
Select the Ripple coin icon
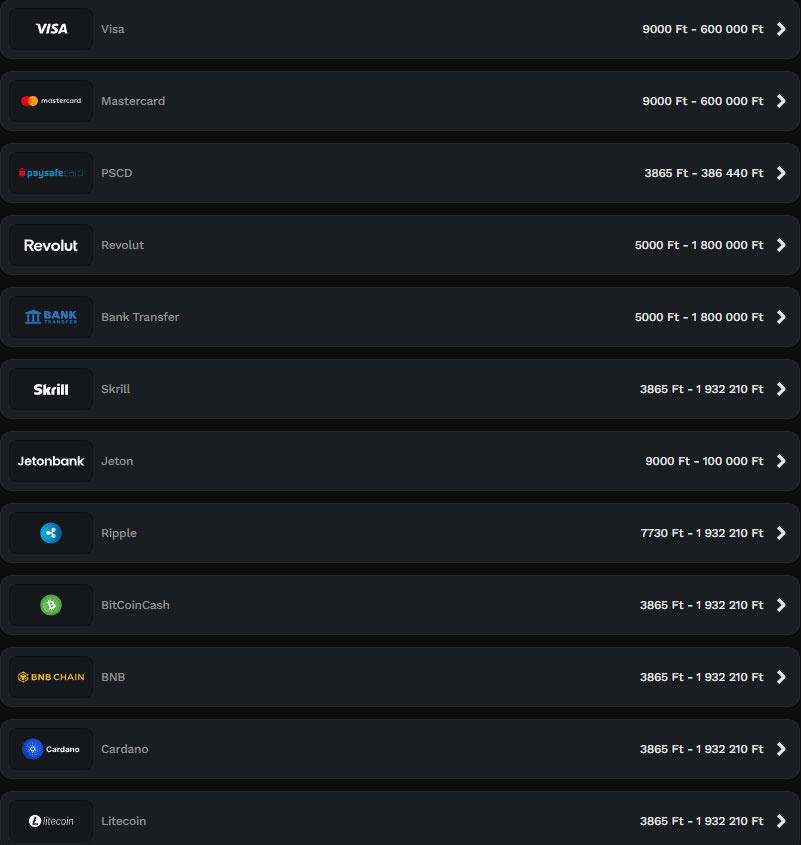pyautogui.click(x=51, y=533)
